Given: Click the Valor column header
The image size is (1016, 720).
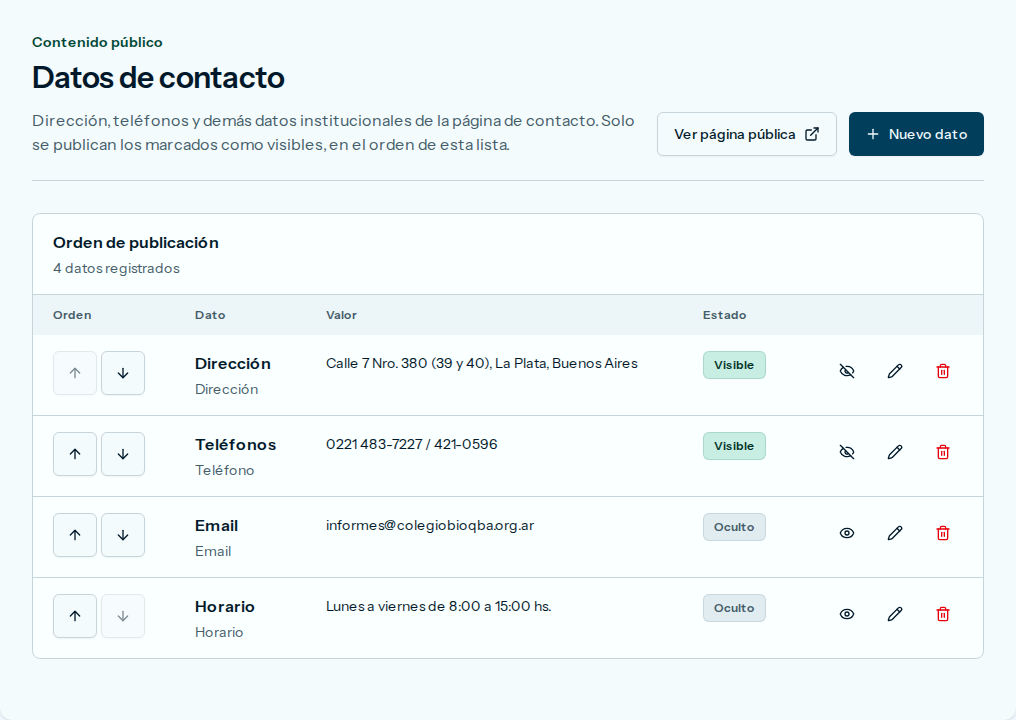Looking at the screenshot, I should point(341,315).
